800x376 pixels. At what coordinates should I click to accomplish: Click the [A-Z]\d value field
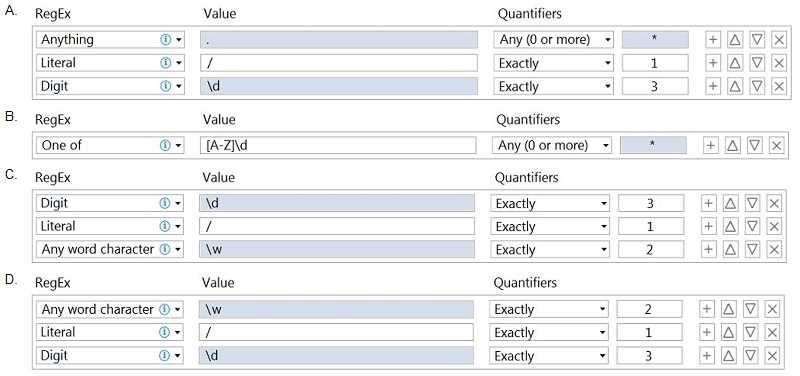click(338, 145)
